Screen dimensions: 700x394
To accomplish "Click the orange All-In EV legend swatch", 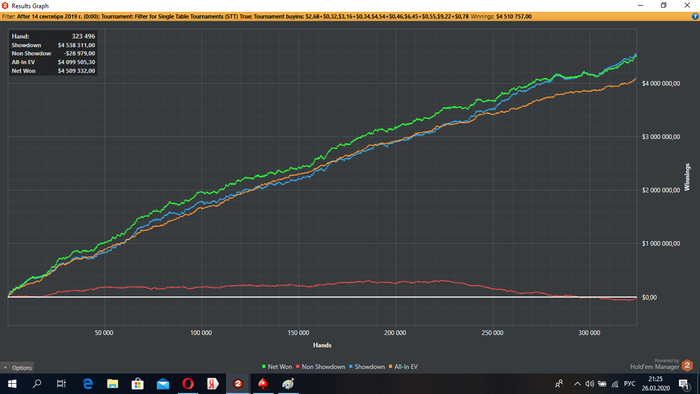I will pos(391,367).
